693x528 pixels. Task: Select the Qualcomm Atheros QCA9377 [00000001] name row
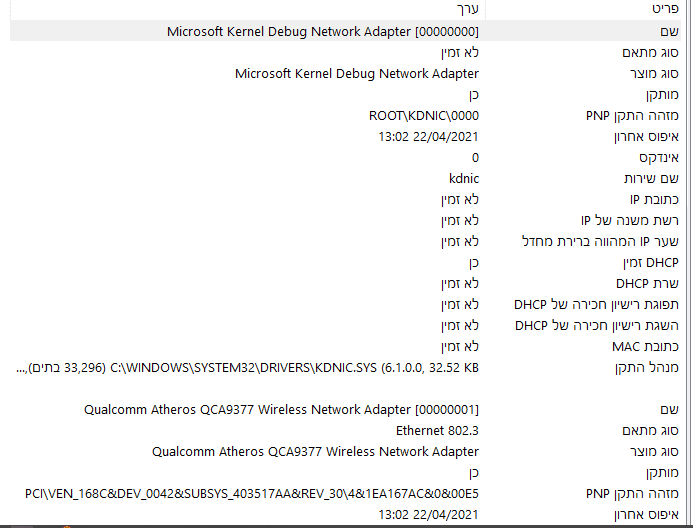[281, 409]
